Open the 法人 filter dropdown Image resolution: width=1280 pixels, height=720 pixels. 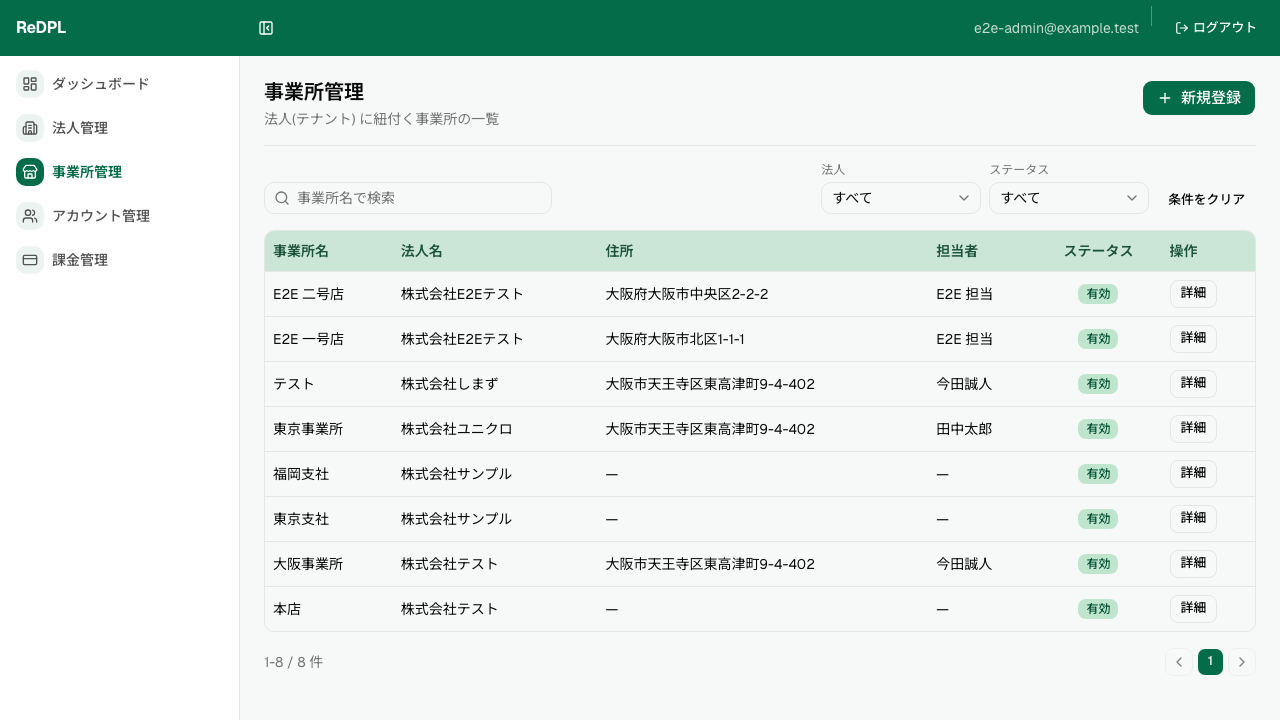[x=901, y=198]
